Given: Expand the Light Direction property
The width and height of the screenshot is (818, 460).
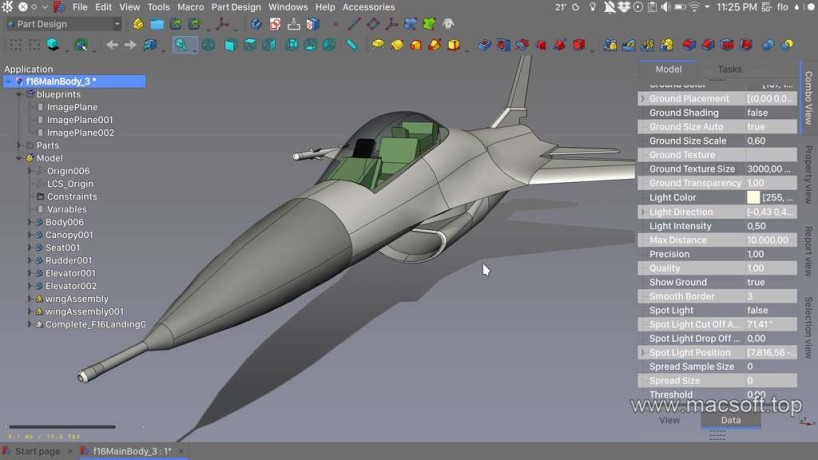Looking at the screenshot, I should (642, 212).
